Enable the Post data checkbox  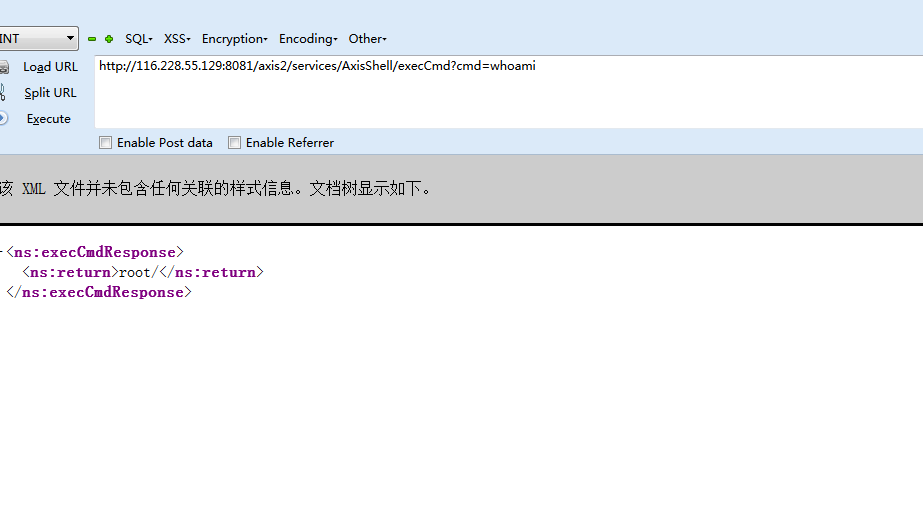tap(105, 142)
